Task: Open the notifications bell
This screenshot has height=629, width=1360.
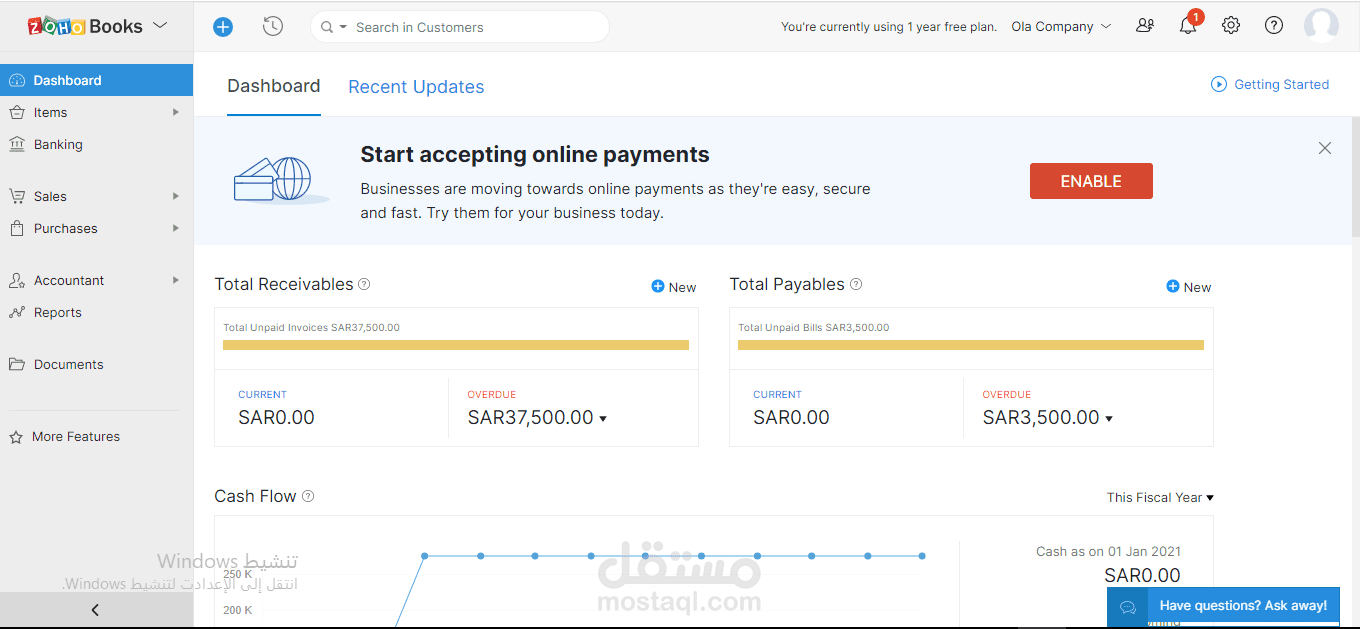Action: click(x=1187, y=25)
